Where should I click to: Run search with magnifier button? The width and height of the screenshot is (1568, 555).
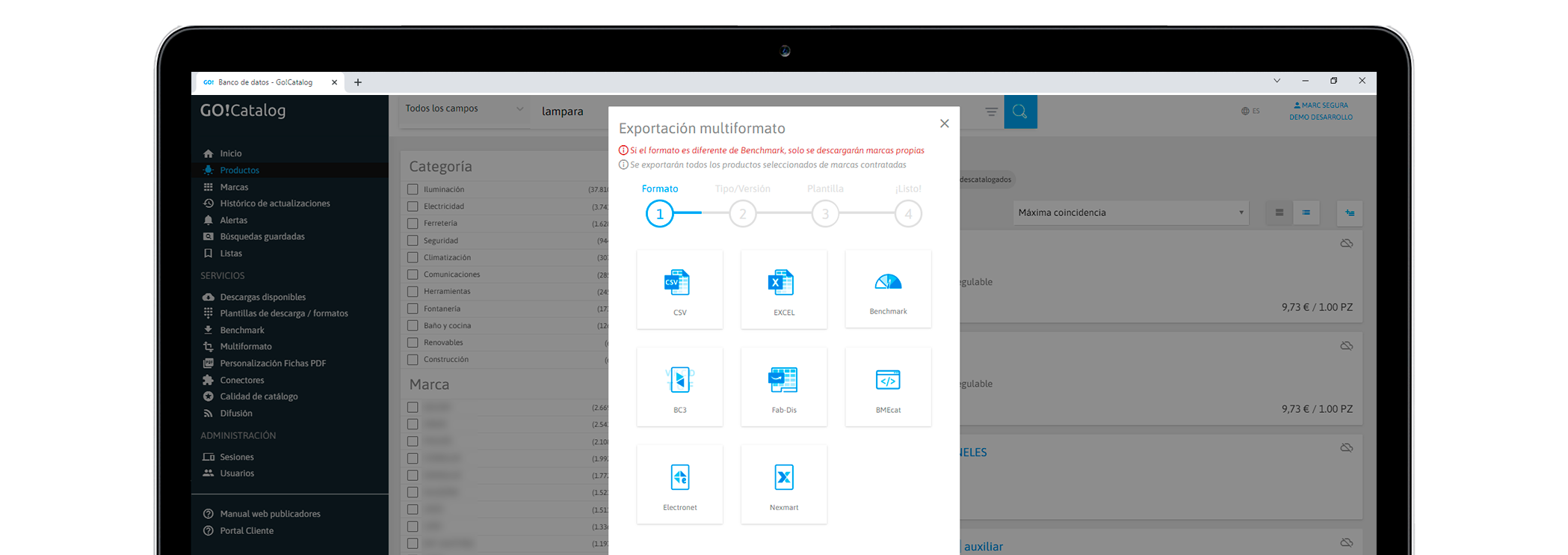1020,111
